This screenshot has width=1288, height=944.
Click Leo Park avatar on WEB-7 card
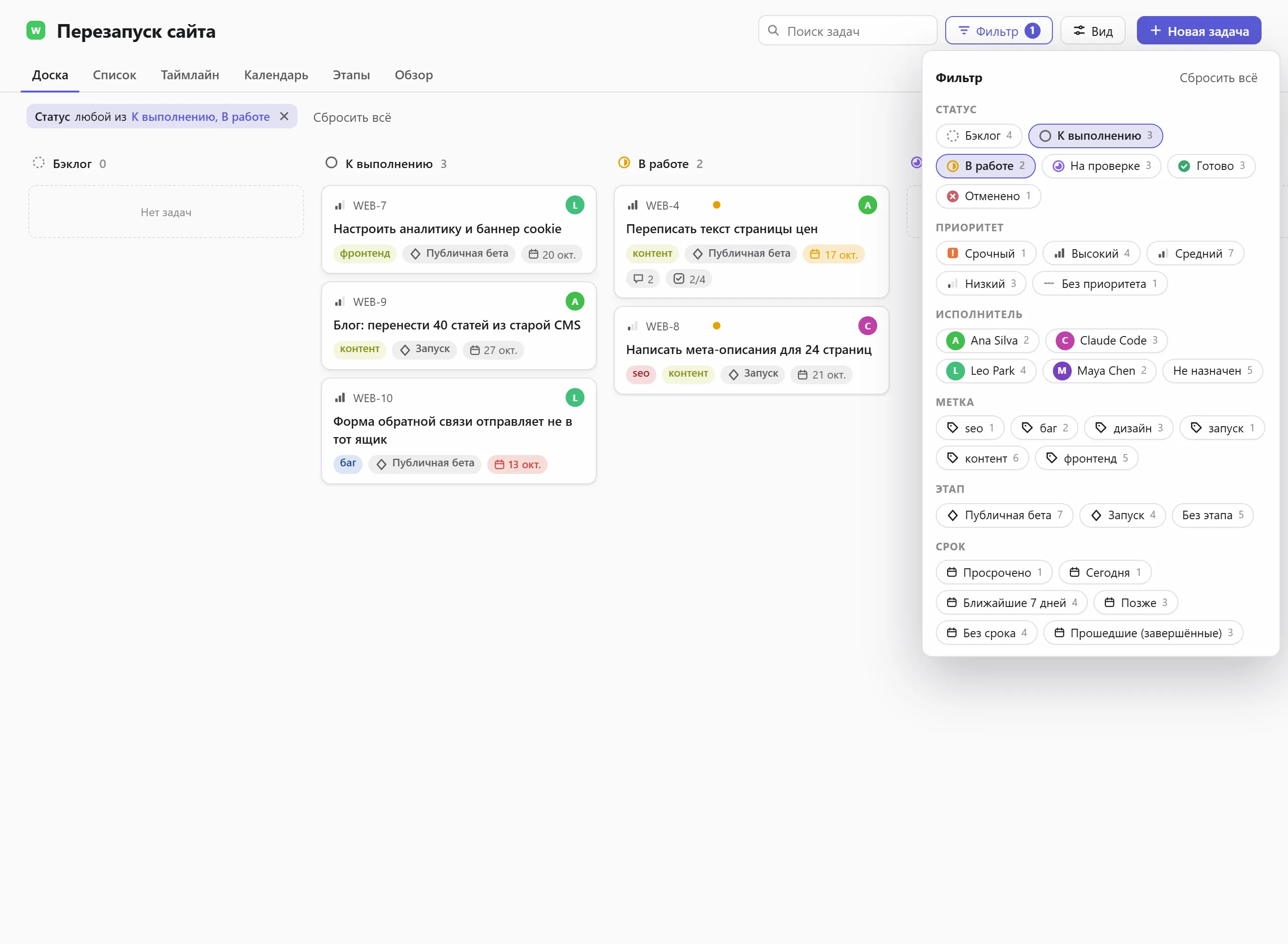[575, 205]
